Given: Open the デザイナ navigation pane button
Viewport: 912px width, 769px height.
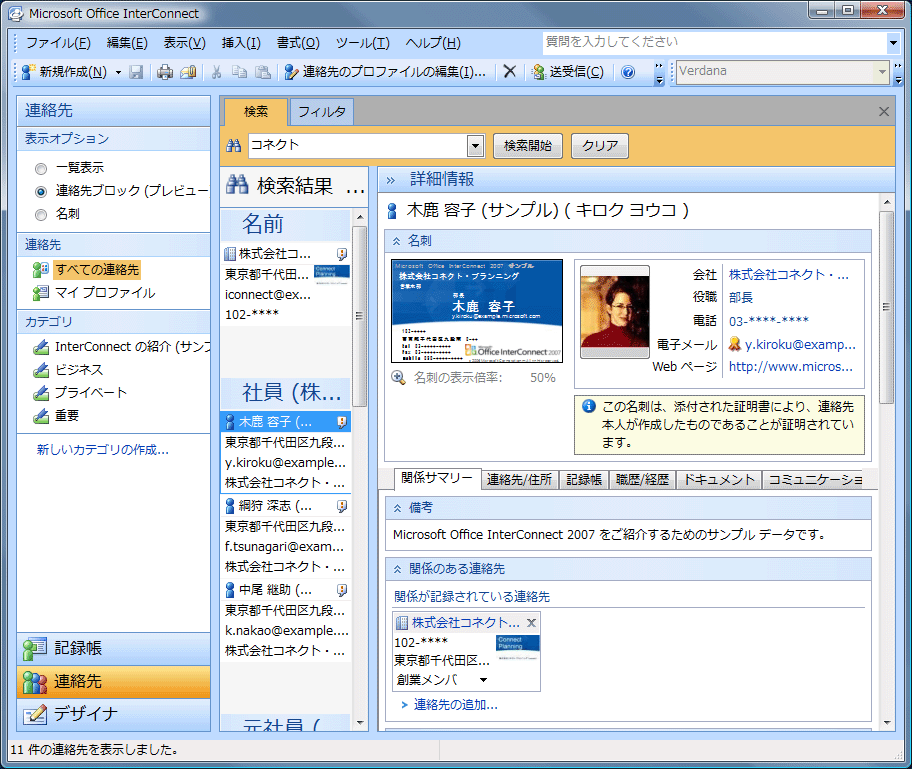Looking at the screenshot, I should point(113,714).
